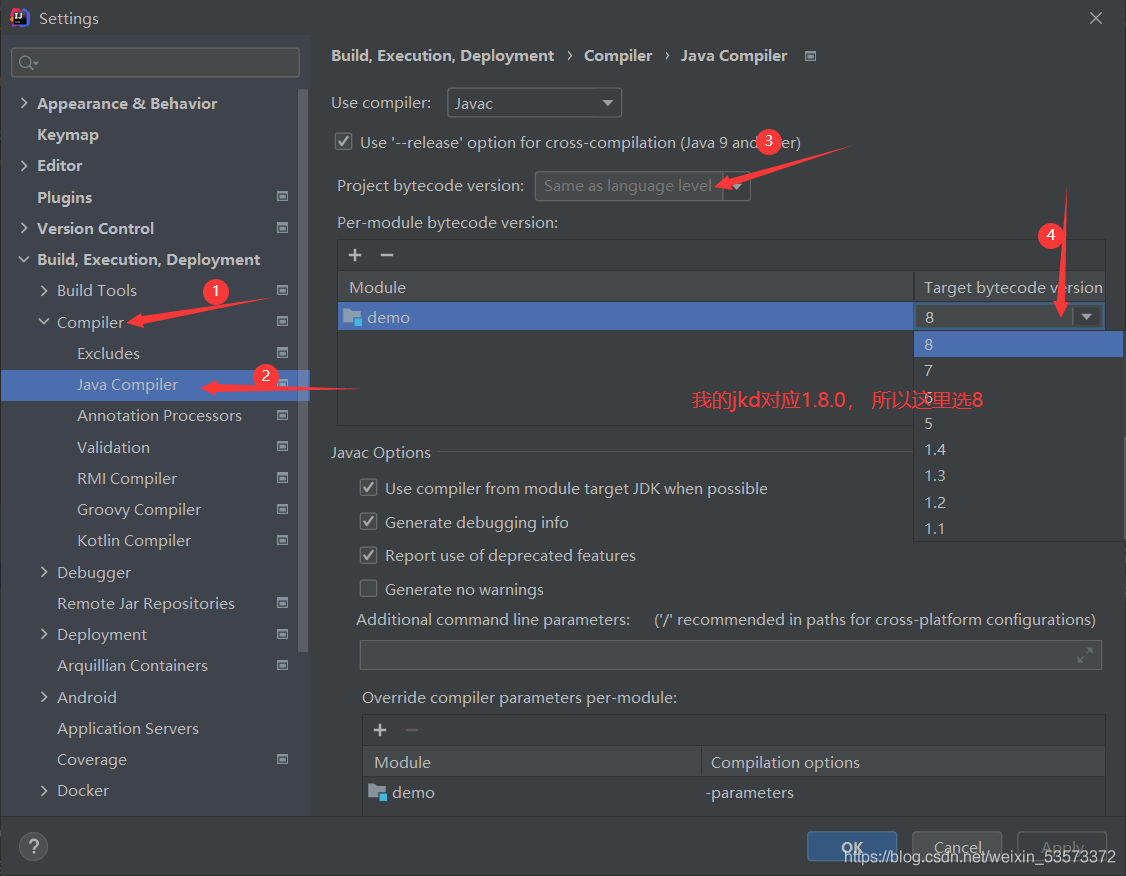Viewport: 1126px width, 876px height.
Task: Click Compiler in the breadcrumb path
Action: point(618,55)
